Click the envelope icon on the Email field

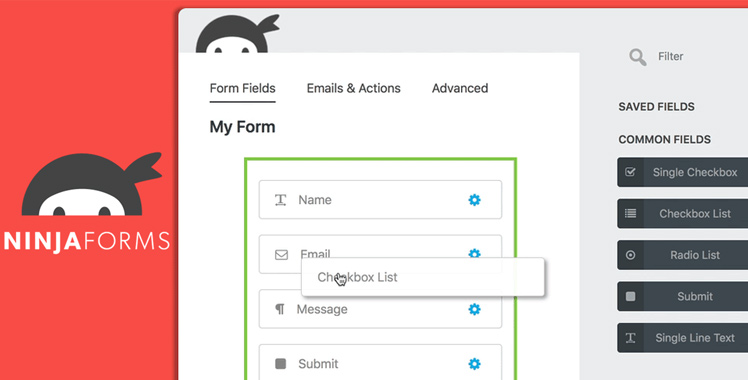pos(281,255)
